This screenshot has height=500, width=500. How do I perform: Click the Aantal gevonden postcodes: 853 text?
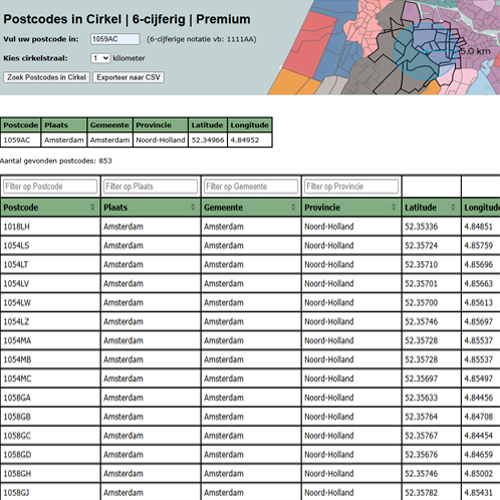tap(56, 161)
